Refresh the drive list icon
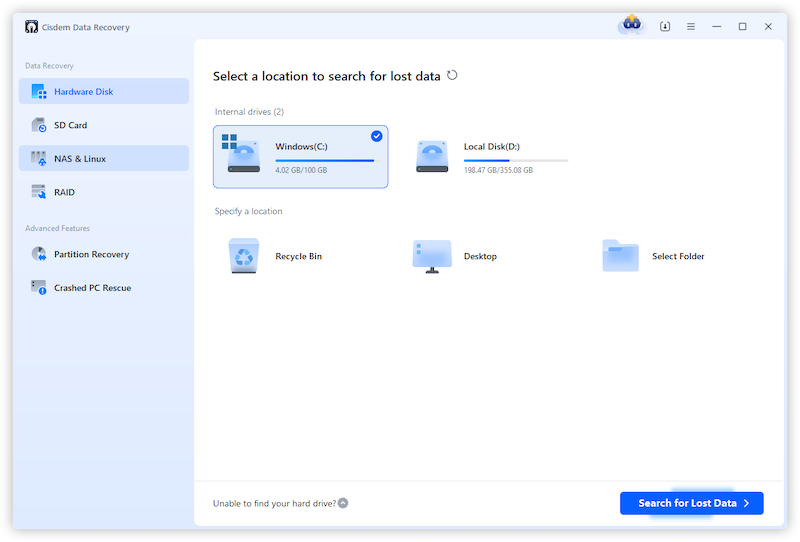Image resolution: width=800 pixels, height=542 pixels. click(452, 76)
